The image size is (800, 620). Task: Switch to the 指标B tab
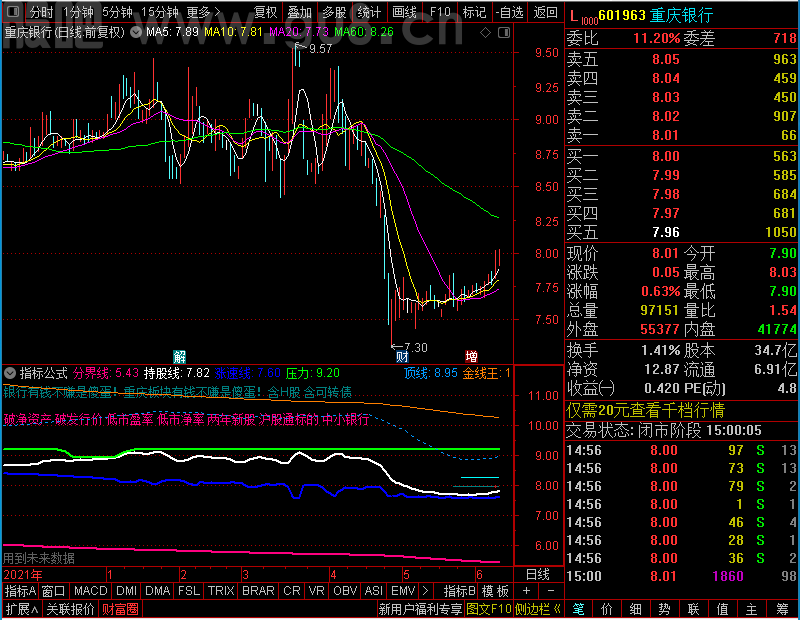click(459, 591)
